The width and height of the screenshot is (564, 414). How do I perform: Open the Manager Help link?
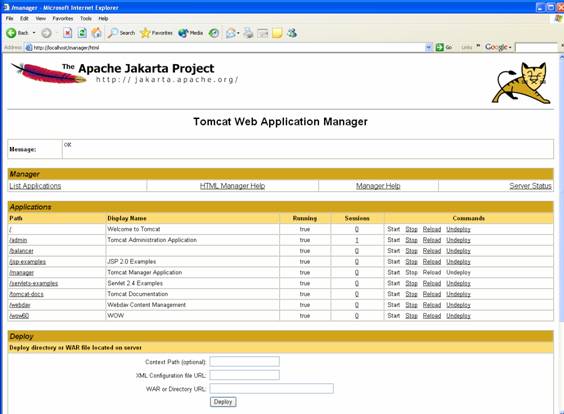(x=378, y=186)
